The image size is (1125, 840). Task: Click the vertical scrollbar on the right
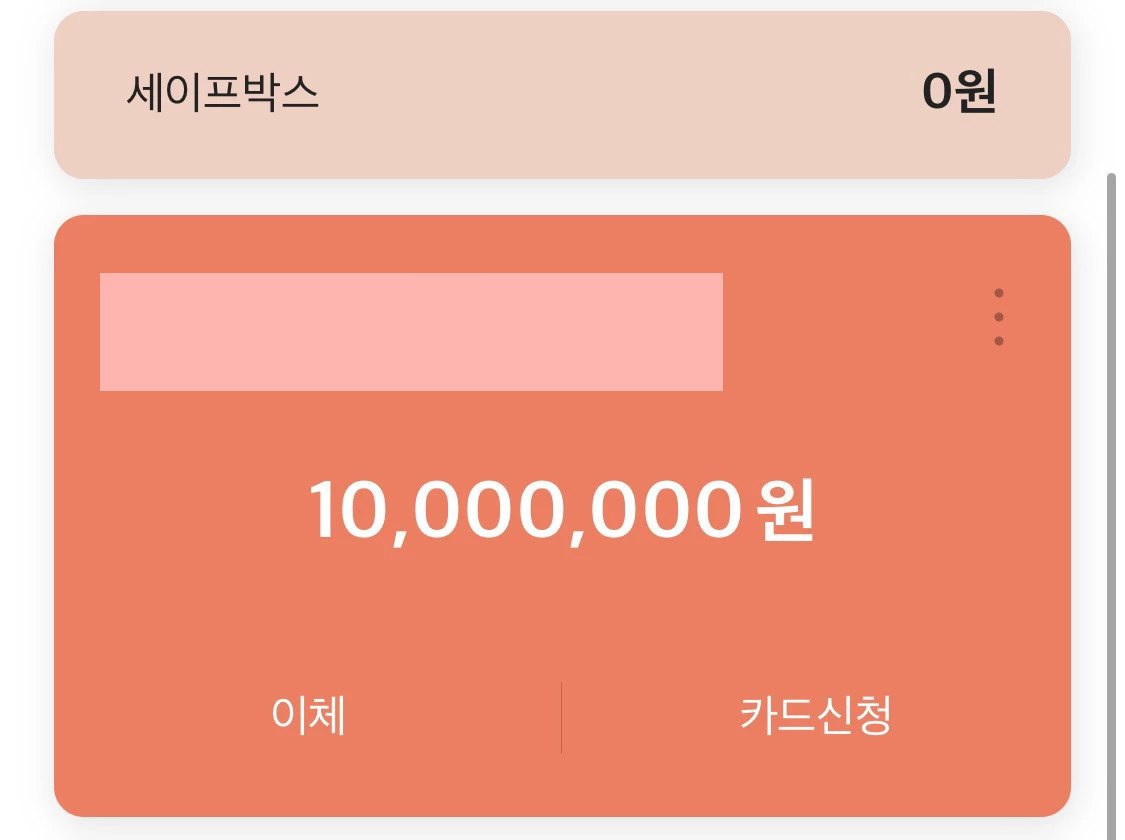click(1110, 500)
